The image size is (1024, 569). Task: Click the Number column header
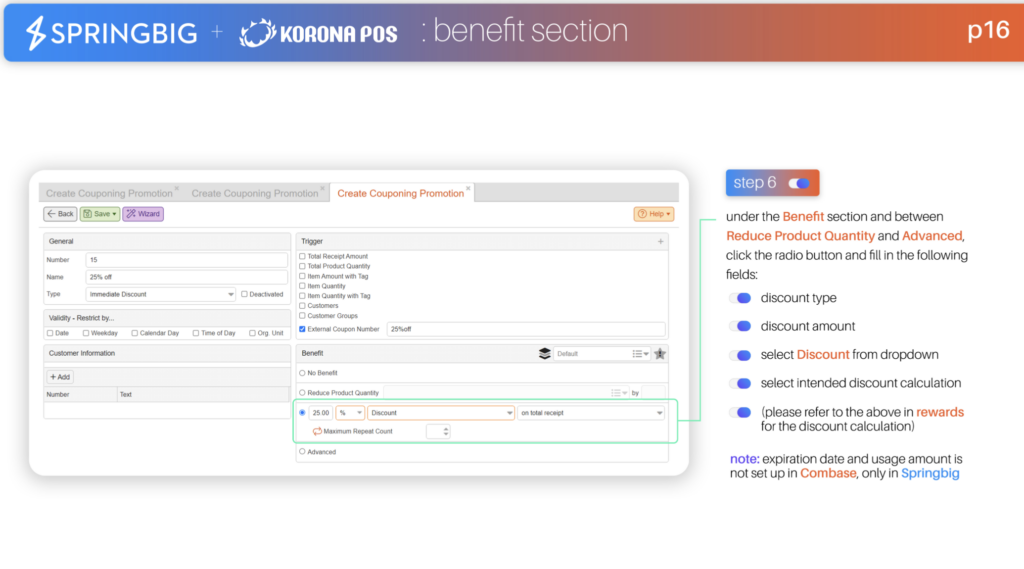(80, 395)
